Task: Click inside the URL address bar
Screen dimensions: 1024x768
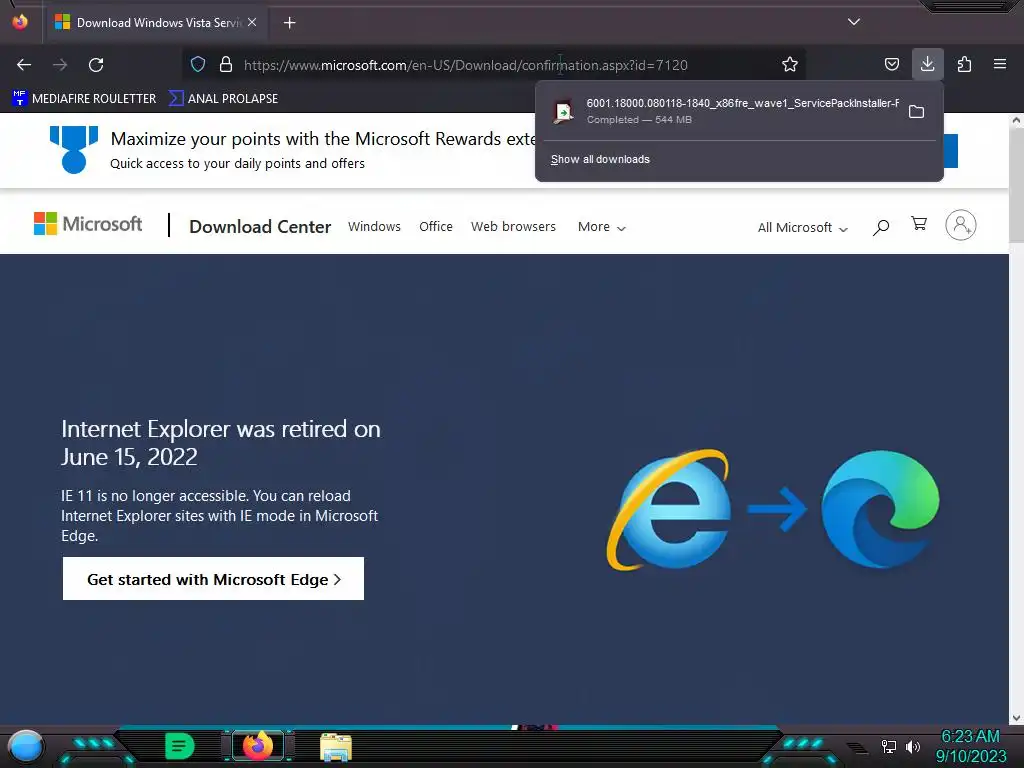Action: pos(465,65)
